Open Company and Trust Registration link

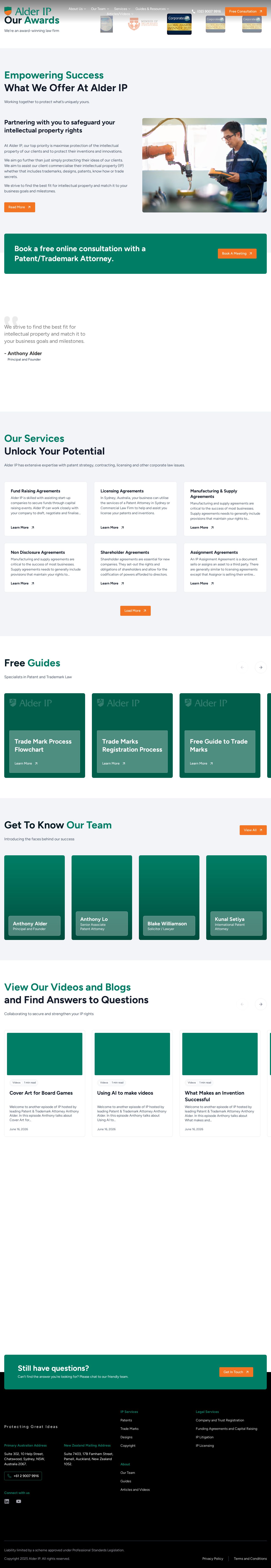[x=220, y=1420]
